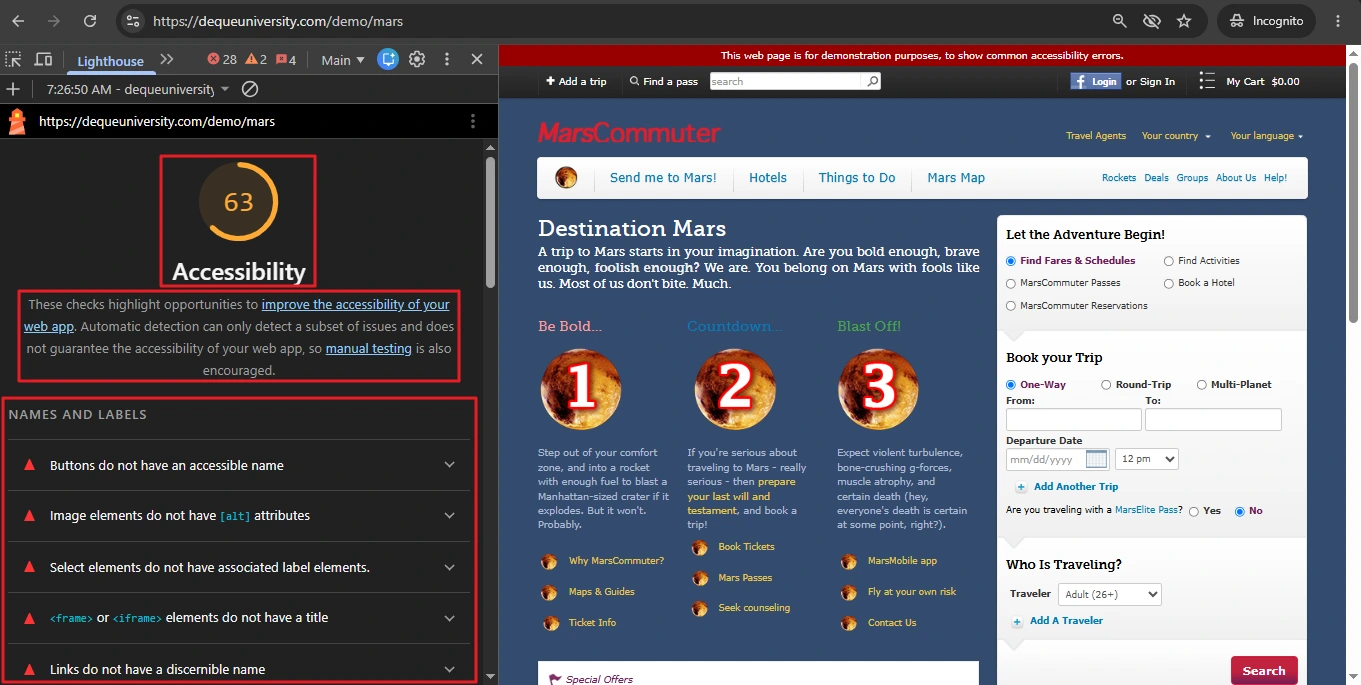
Task: Choose Multi-Planet trip option
Action: (x=1202, y=385)
